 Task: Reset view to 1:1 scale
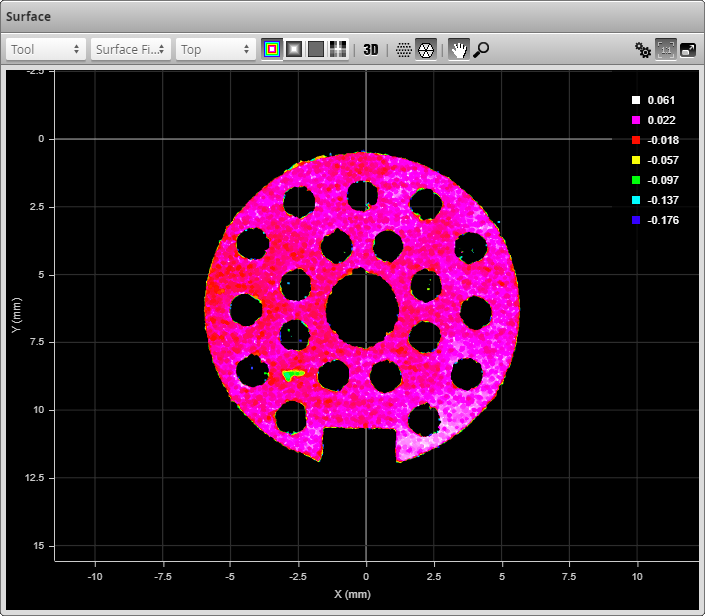click(x=666, y=49)
